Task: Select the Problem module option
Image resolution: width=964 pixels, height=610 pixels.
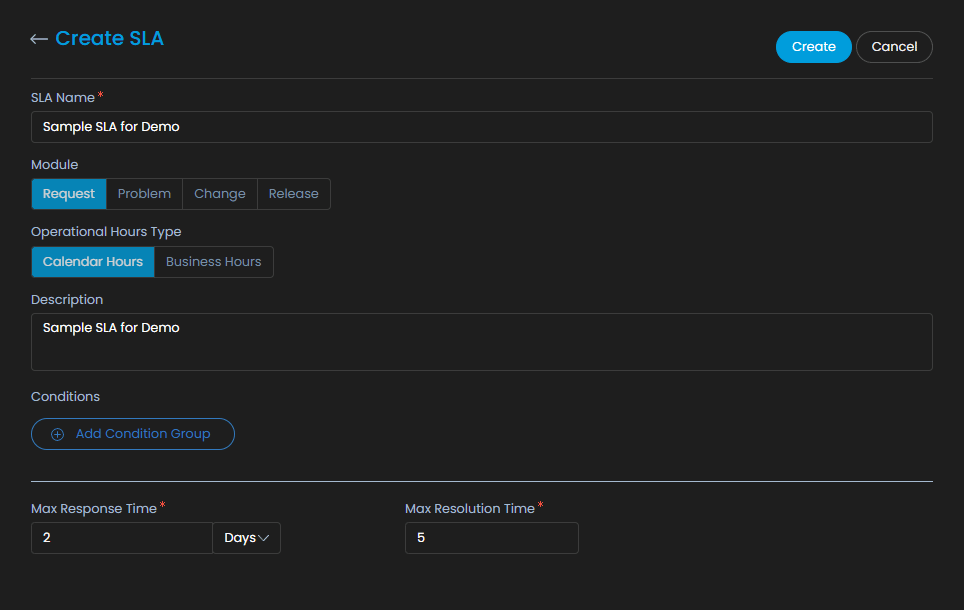Action: pos(144,194)
